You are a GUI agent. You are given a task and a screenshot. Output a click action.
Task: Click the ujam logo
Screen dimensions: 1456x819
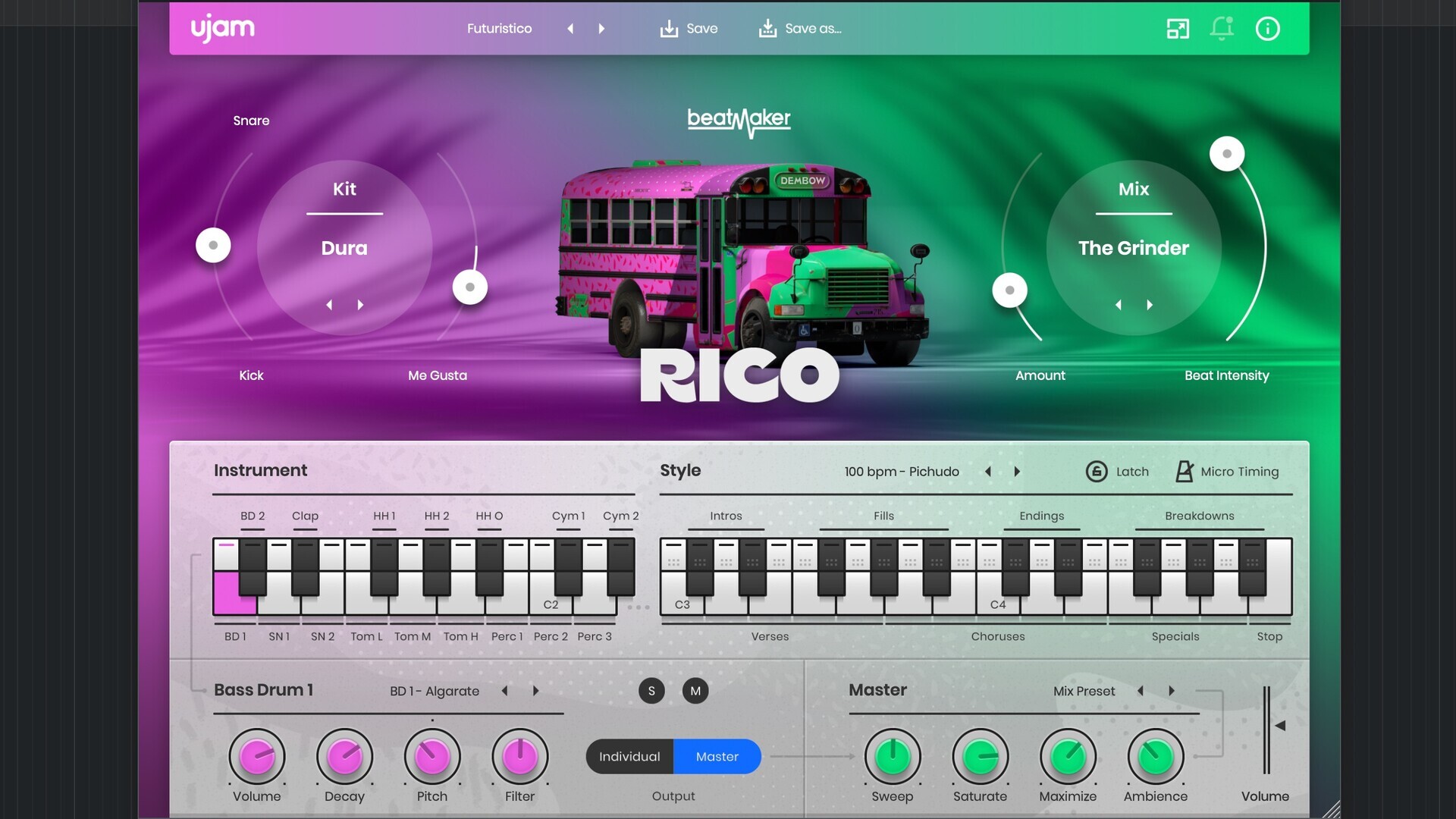tap(222, 29)
